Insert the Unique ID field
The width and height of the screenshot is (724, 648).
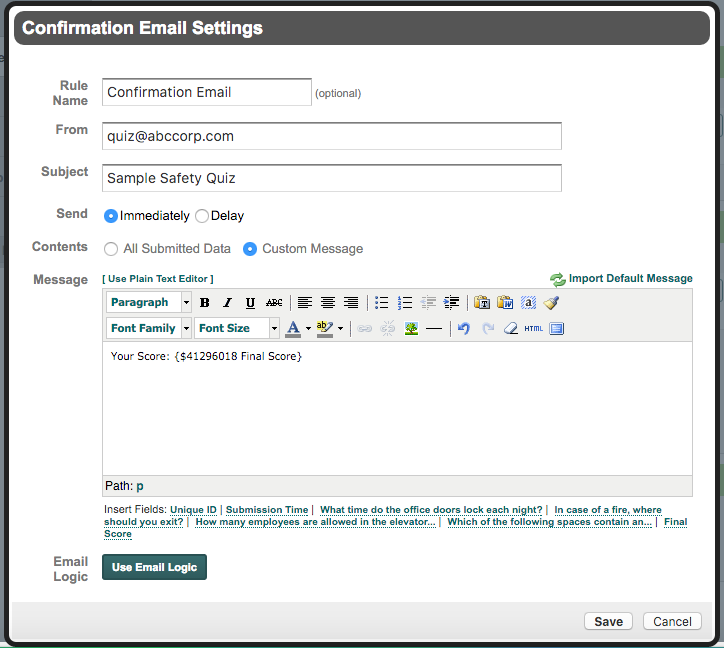[193, 509]
